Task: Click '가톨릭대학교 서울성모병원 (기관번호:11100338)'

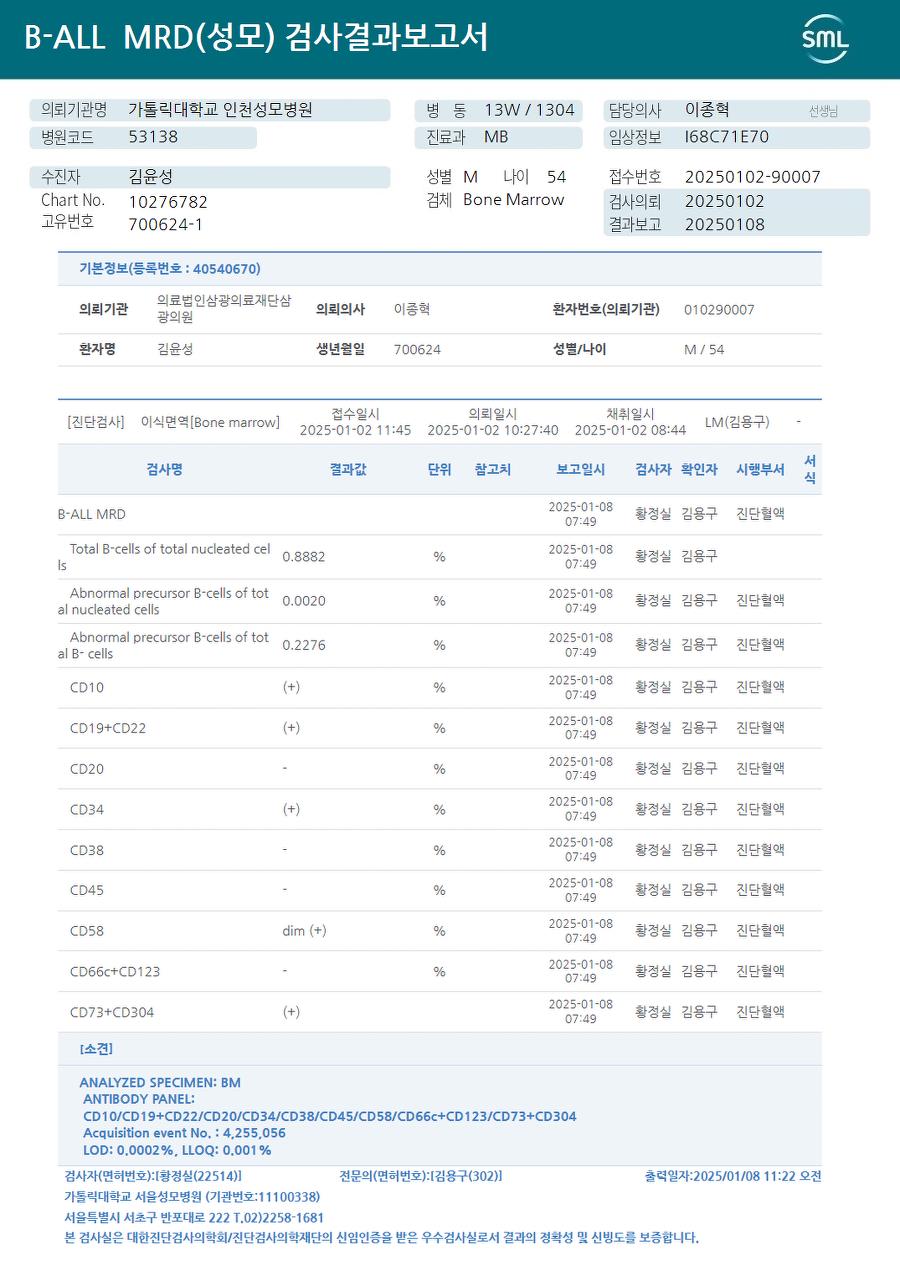Action: coord(192,1197)
